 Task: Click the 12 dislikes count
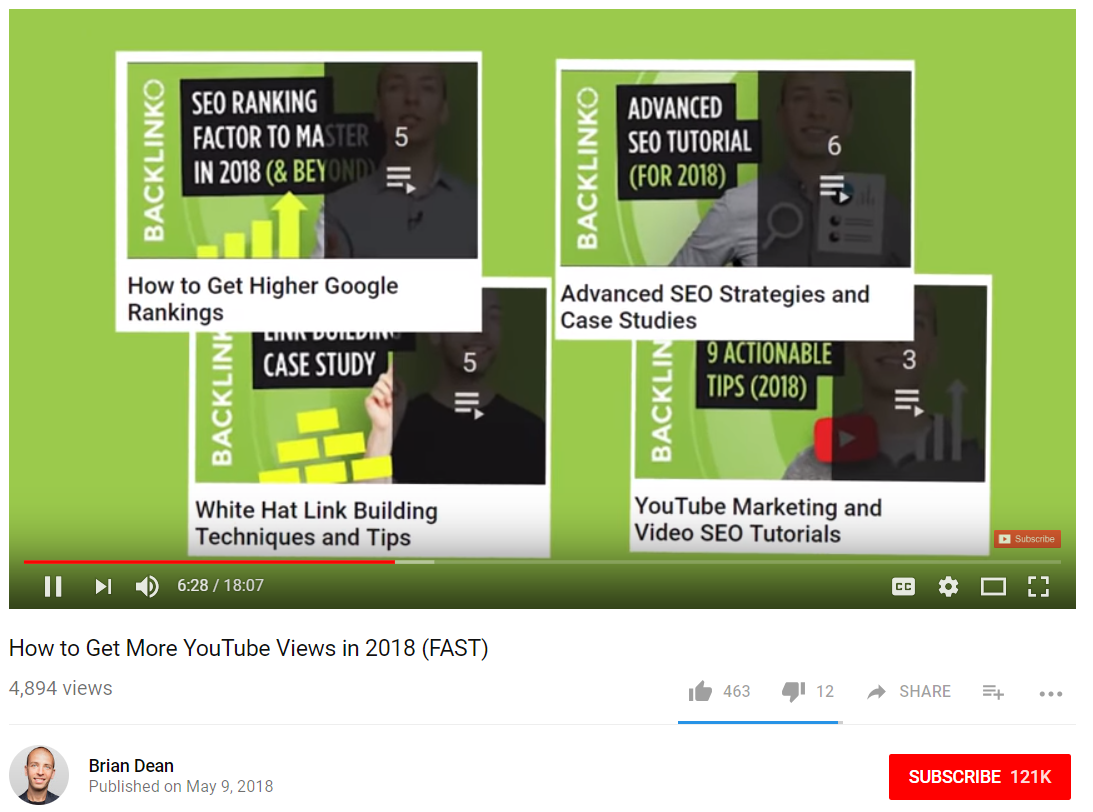point(825,691)
